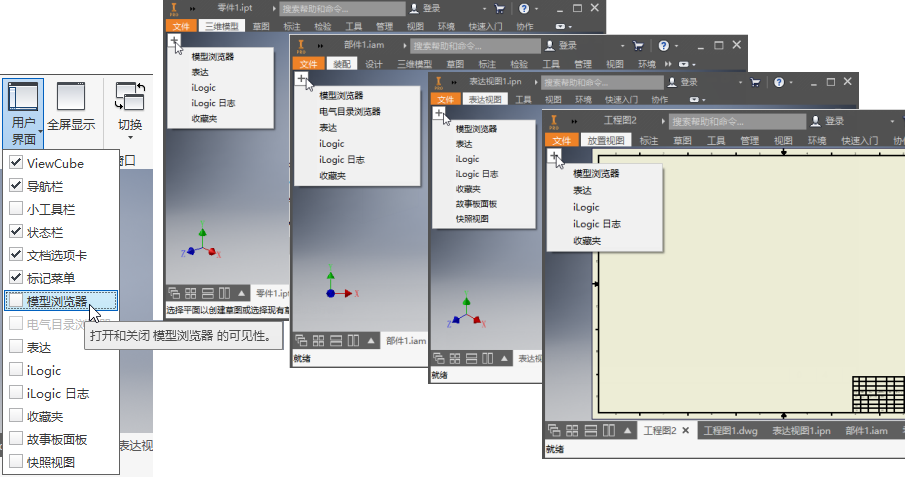Image resolution: width=905 pixels, height=481 pixels.
Task: Select 电气目录浏览器 in 部件1.iam popup menu
Action: 350,111
